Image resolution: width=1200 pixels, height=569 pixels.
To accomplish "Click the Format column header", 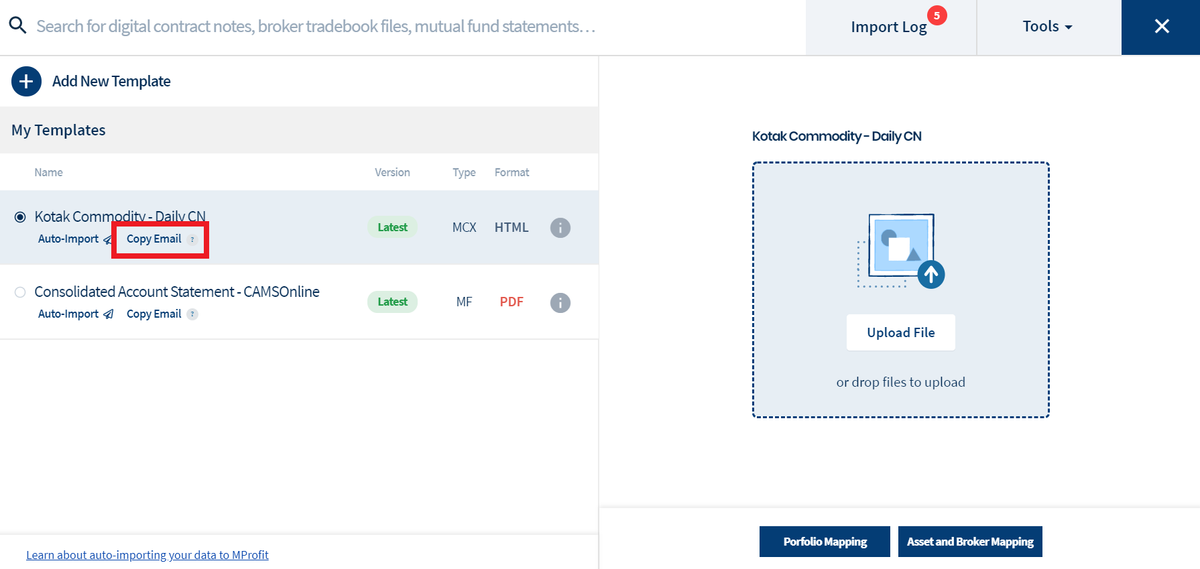I will [511, 173].
